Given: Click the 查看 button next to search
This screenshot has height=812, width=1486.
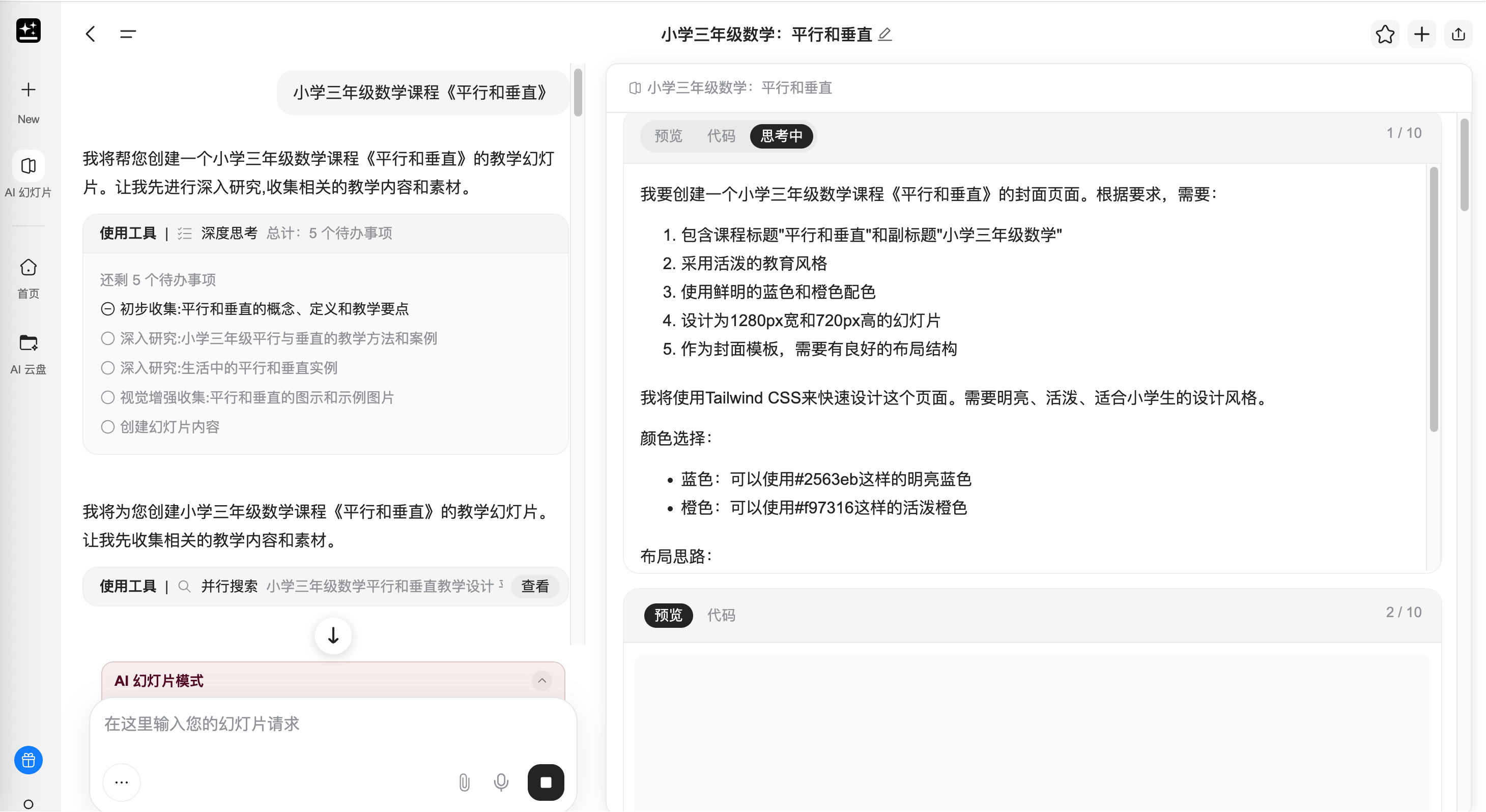Looking at the screenshot, I should tap(535, 586).
